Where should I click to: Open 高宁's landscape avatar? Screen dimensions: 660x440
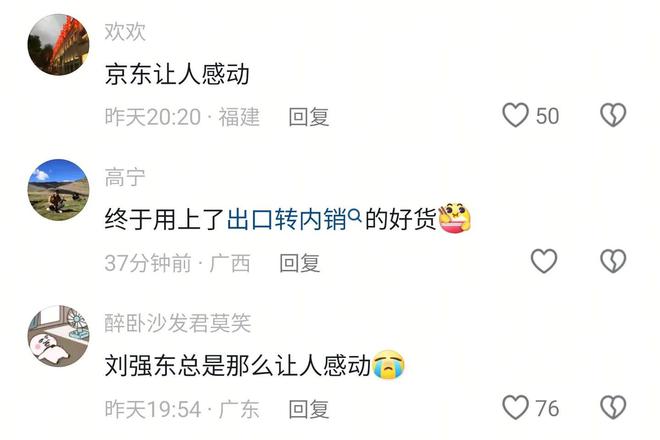coord(58,190)
